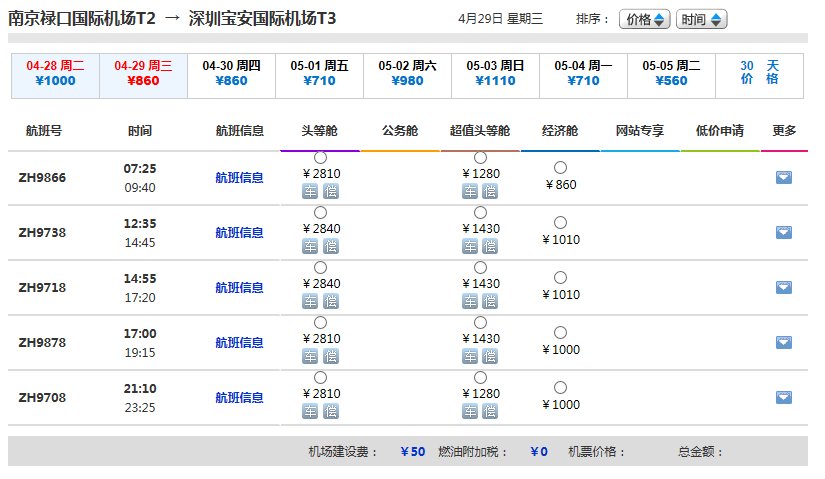Select ZH9866 economy ¥860 radio button
Image resolution: width=825 pixels, height=479 pixels.
560,167
